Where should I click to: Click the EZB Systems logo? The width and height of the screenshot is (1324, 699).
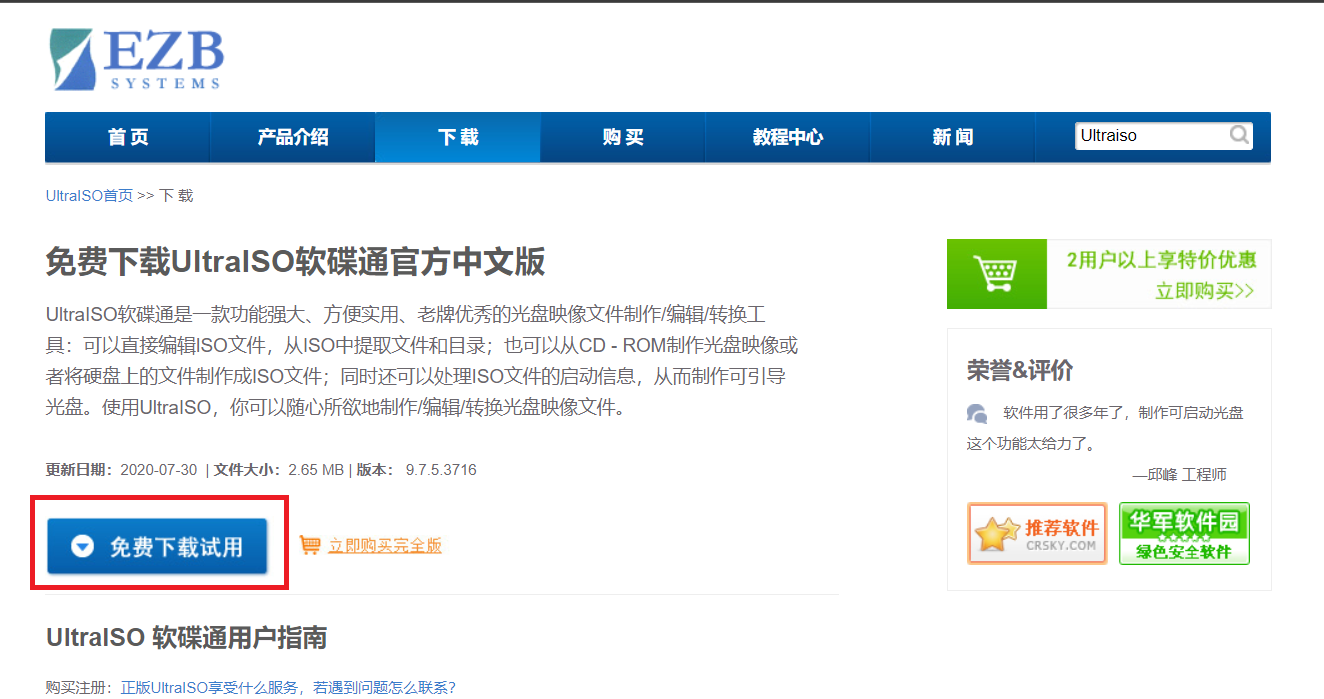137,59
